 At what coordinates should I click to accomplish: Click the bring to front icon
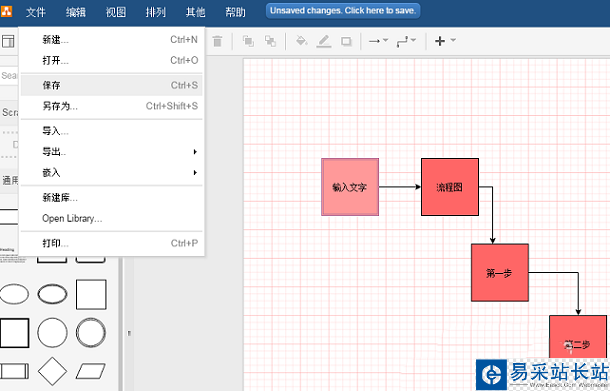click(x=248, y=41)
